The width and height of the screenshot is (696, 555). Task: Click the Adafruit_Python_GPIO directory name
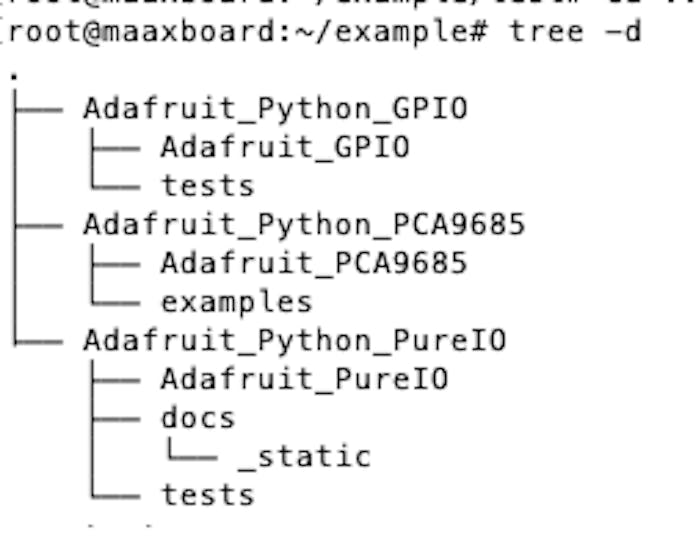pyautogui.click(x=275, y=109)
